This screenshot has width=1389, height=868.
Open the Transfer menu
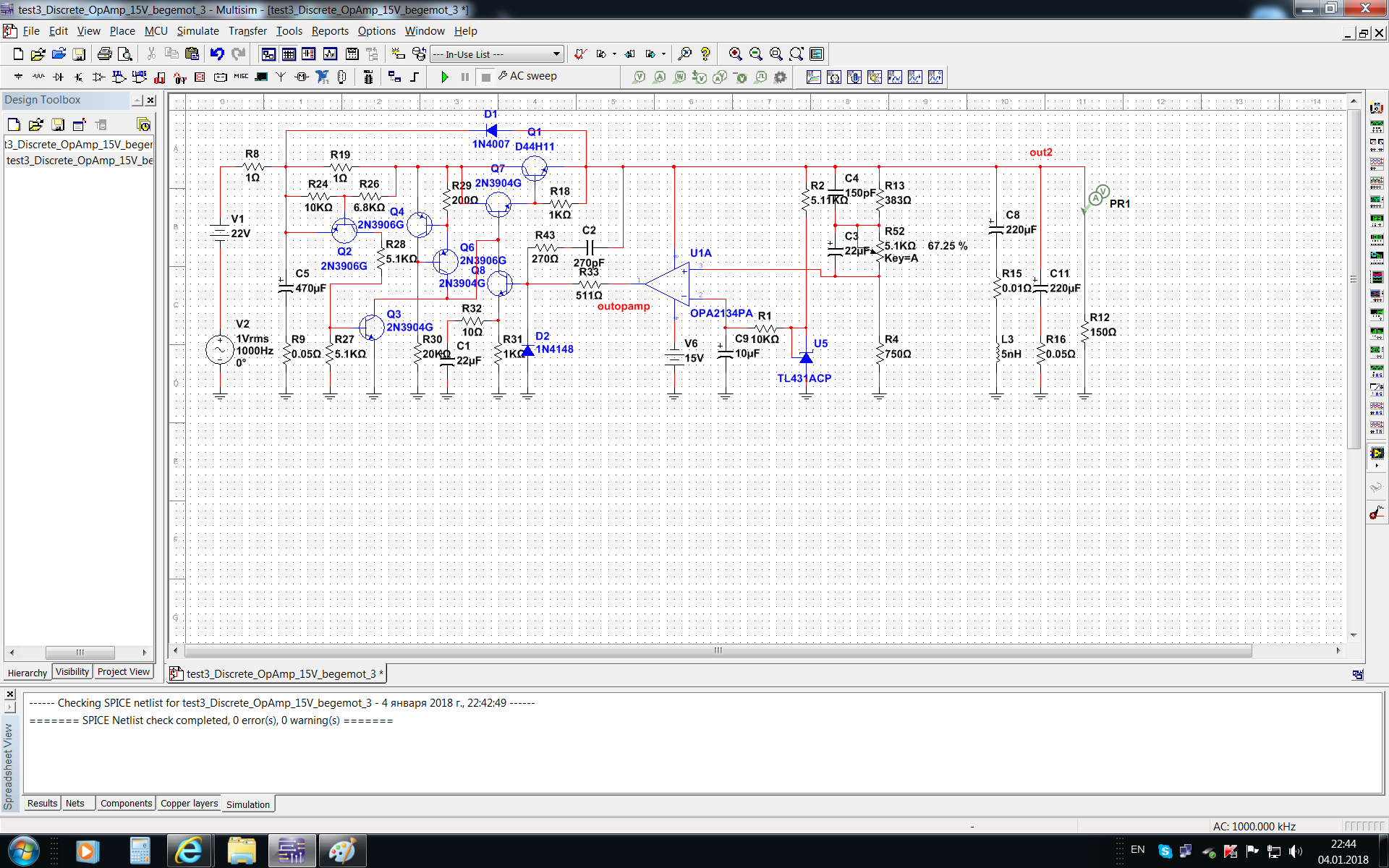coord(247,31)
